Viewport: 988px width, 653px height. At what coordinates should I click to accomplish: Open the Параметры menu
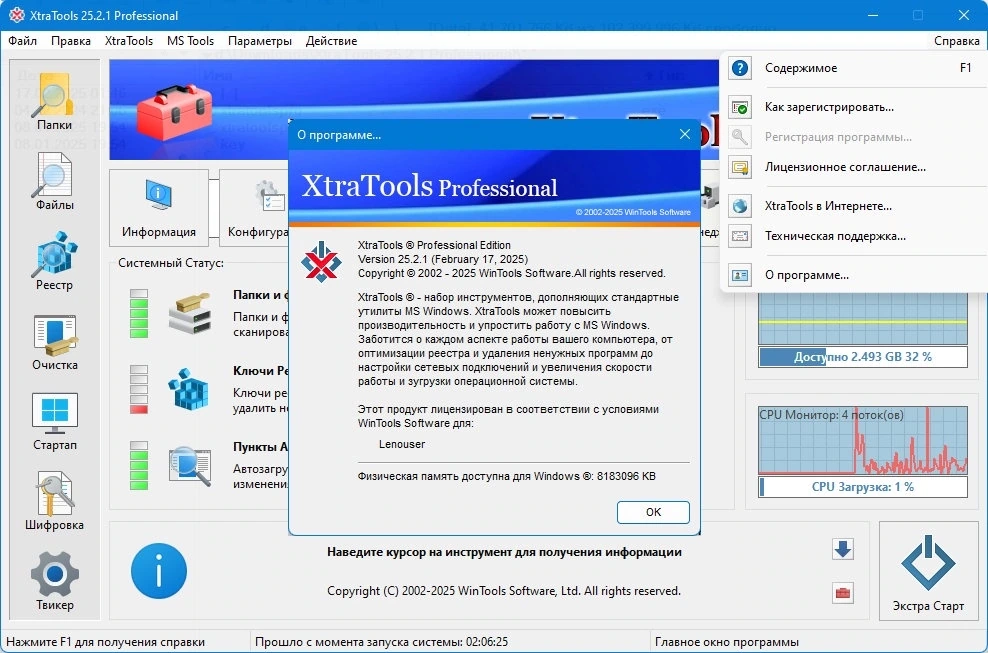(260, 41)
